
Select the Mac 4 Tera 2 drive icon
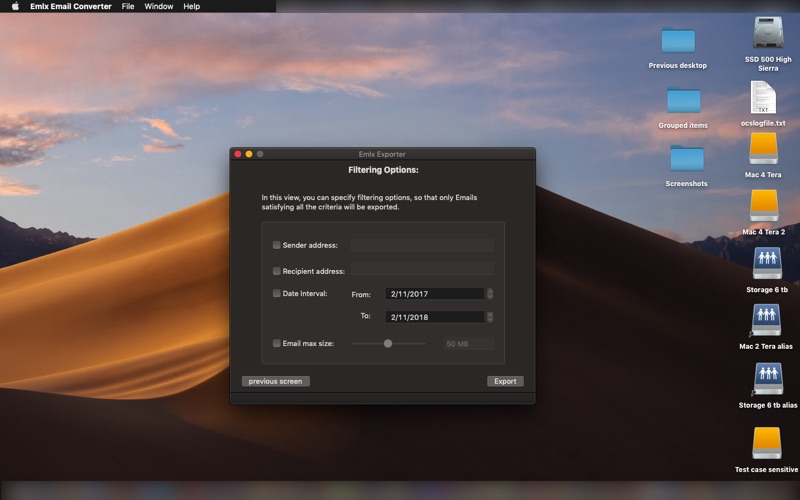[x=764, y=206]
